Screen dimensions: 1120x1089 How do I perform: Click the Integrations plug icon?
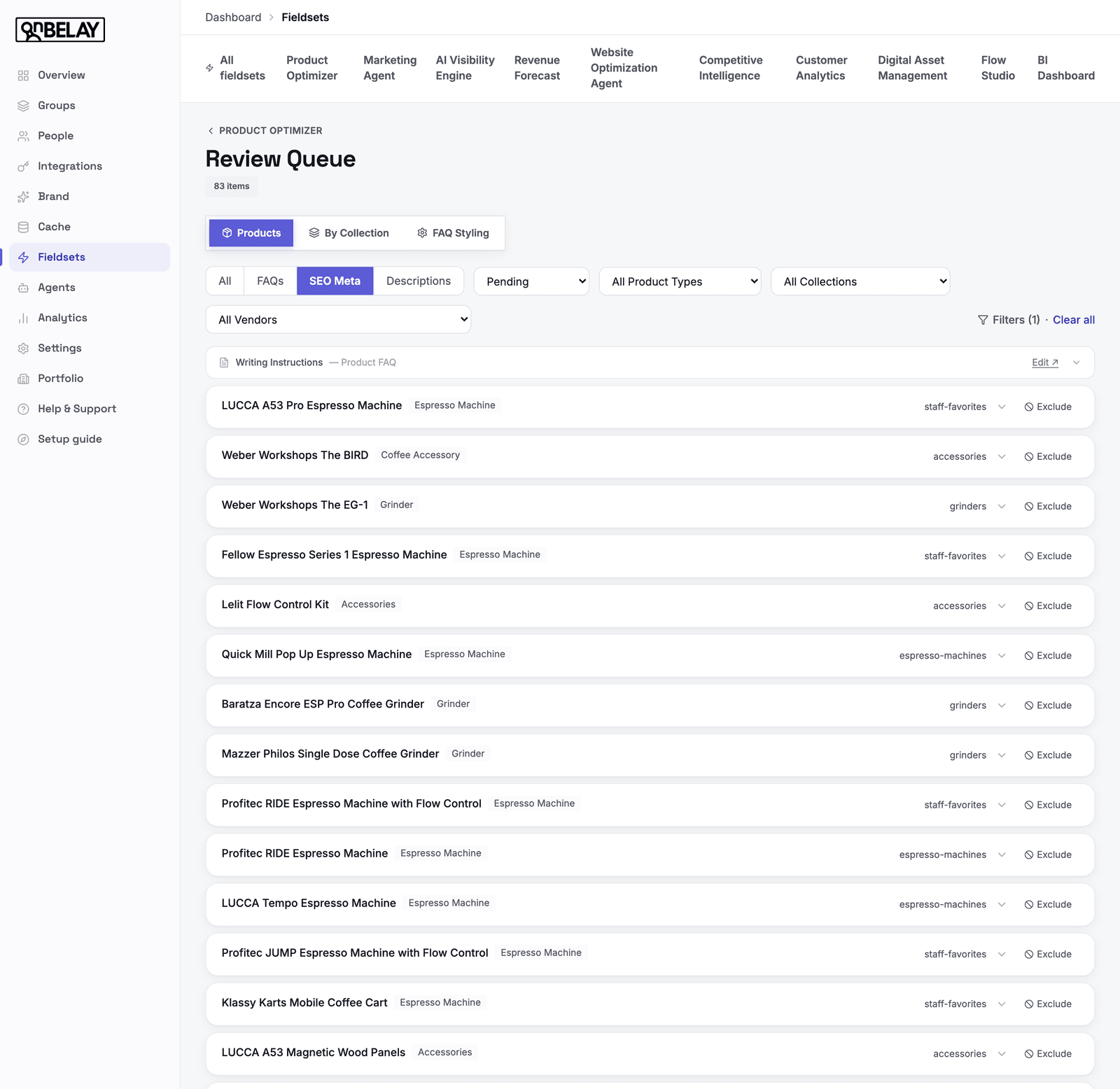(x=23, y=167)
